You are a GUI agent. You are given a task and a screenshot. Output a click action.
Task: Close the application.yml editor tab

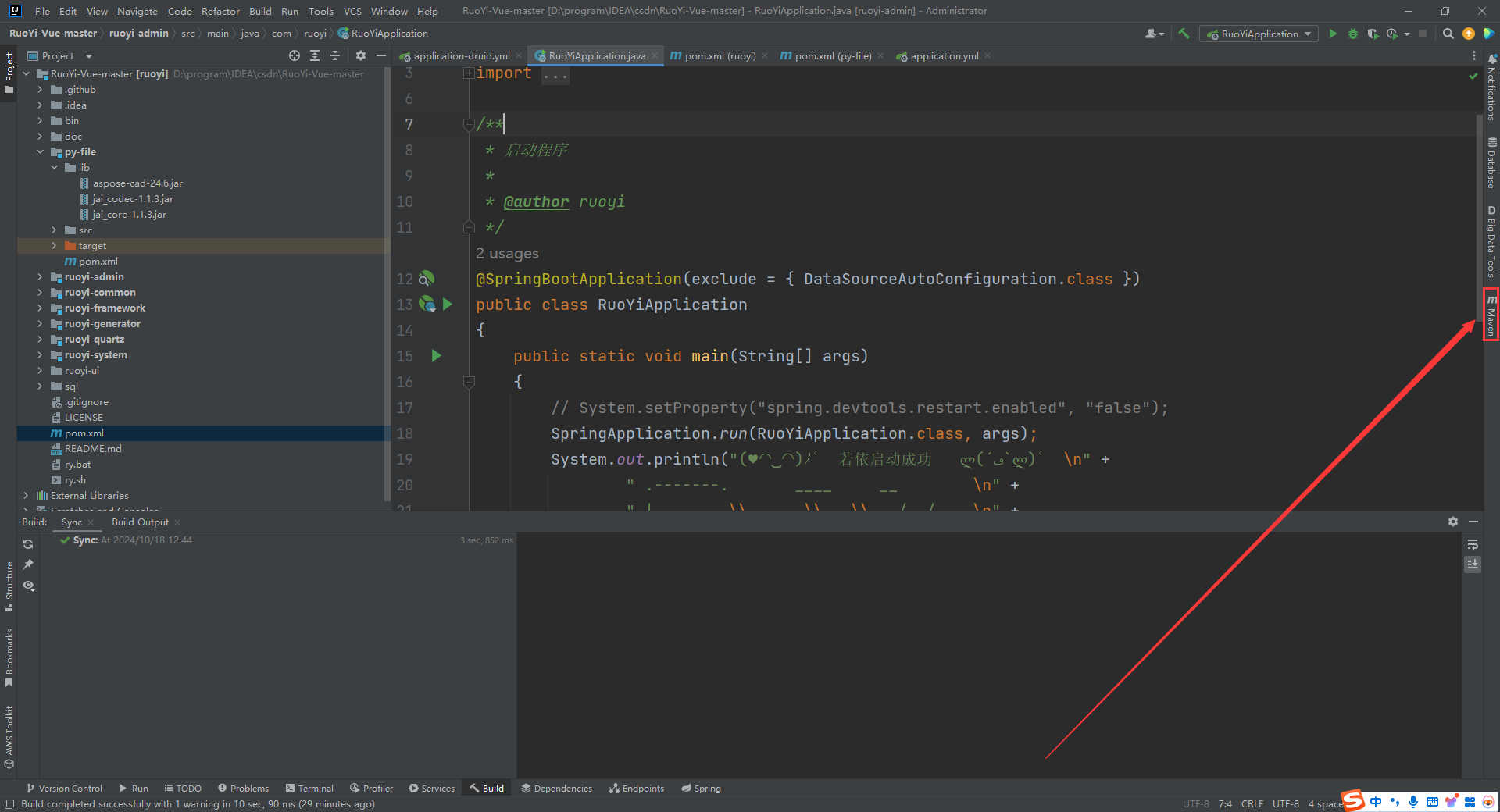pos(987,55)
